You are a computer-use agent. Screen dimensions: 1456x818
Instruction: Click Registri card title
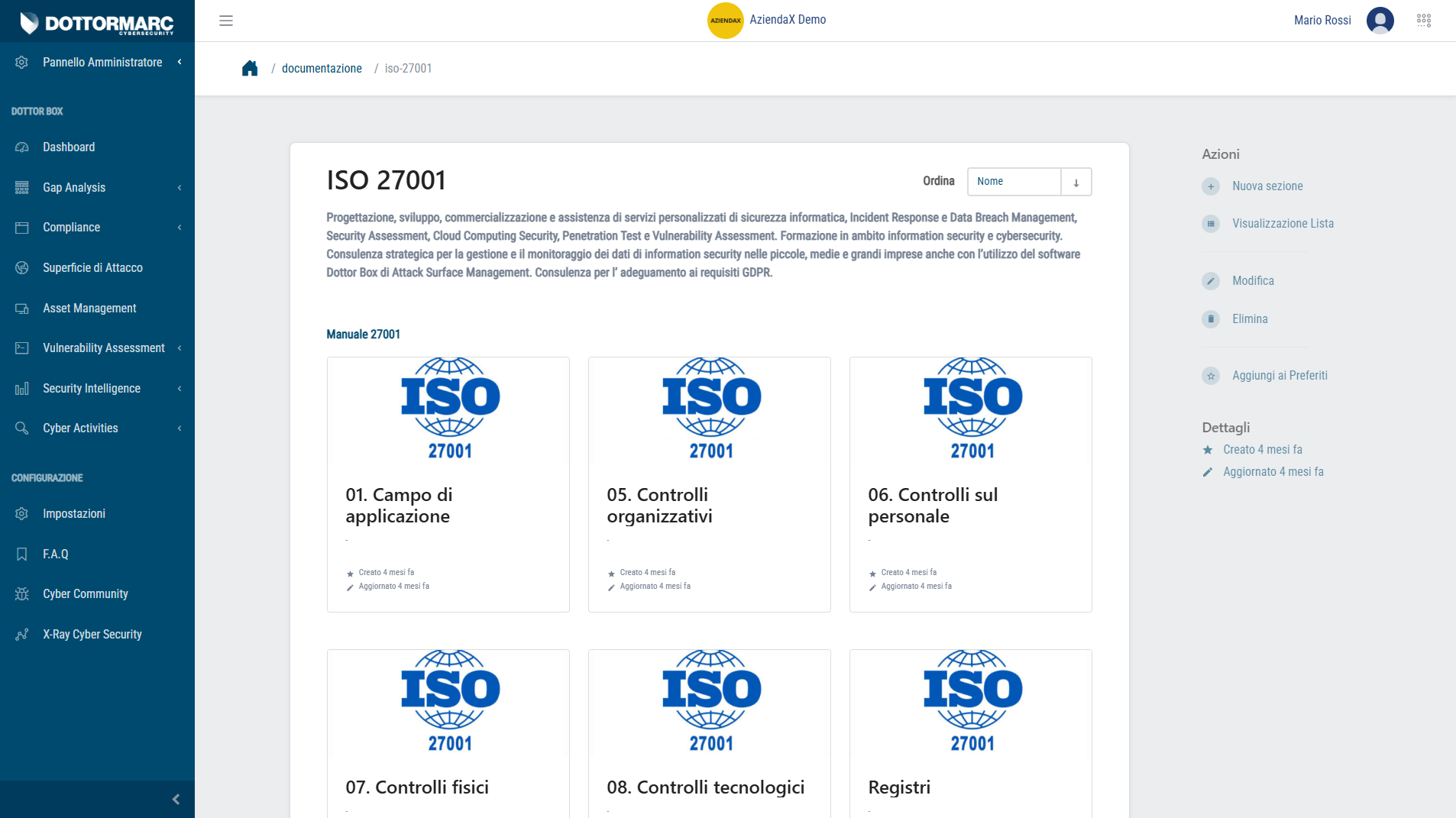(899, 787)
